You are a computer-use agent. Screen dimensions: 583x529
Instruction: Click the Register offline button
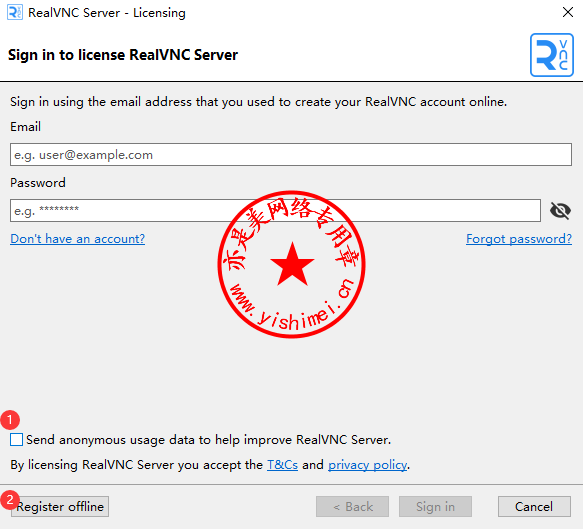tap(60, 506)
